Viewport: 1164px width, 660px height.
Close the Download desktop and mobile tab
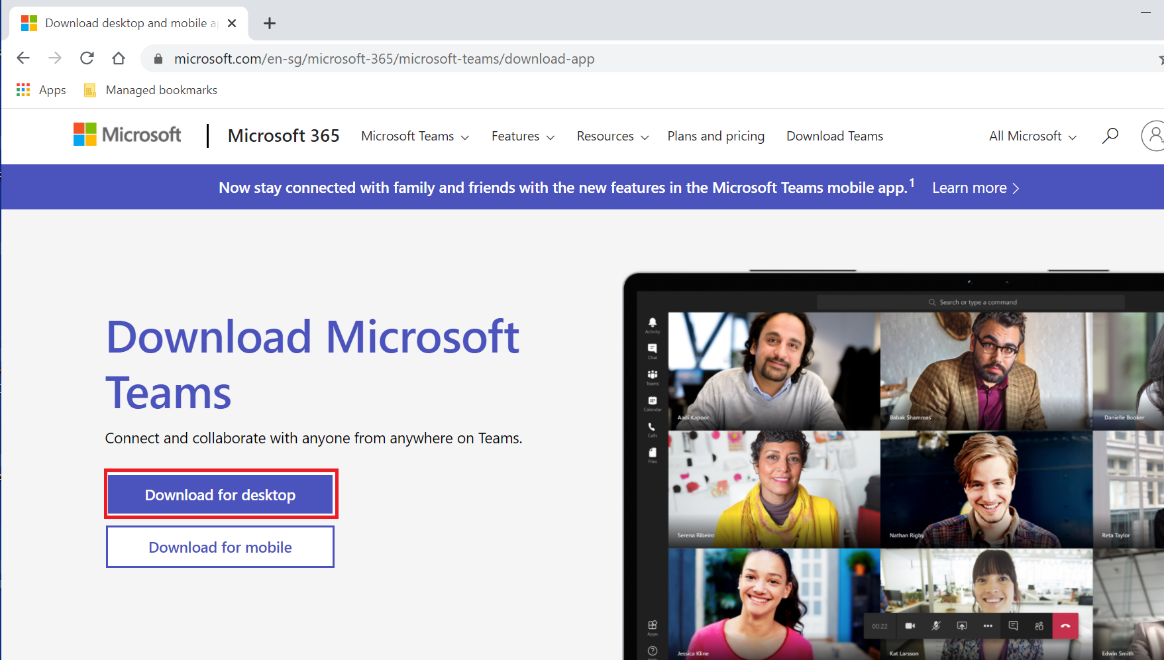[232, 23]
